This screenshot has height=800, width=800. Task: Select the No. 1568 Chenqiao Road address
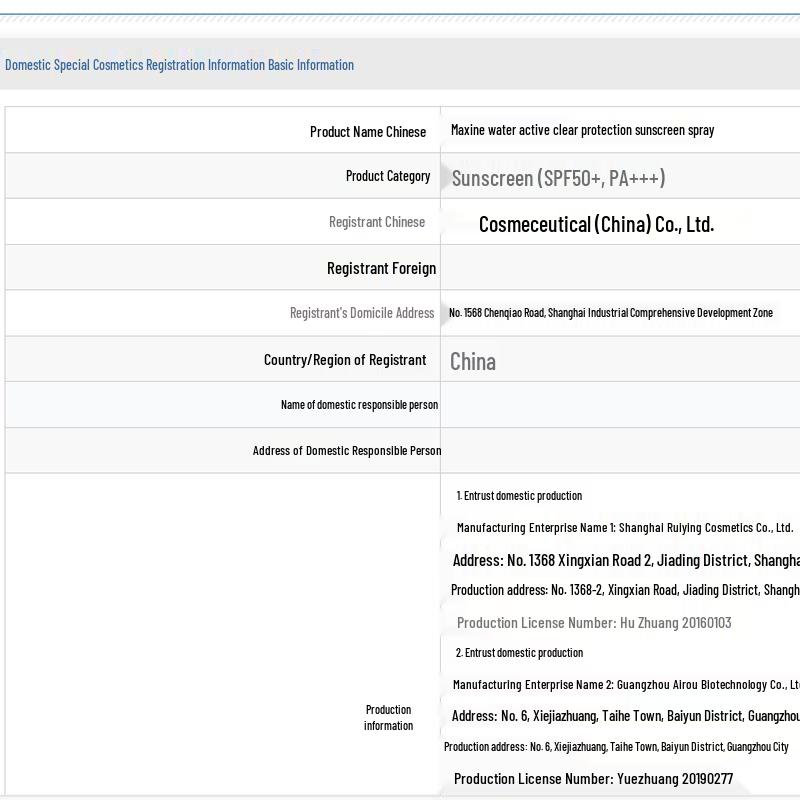610,313
